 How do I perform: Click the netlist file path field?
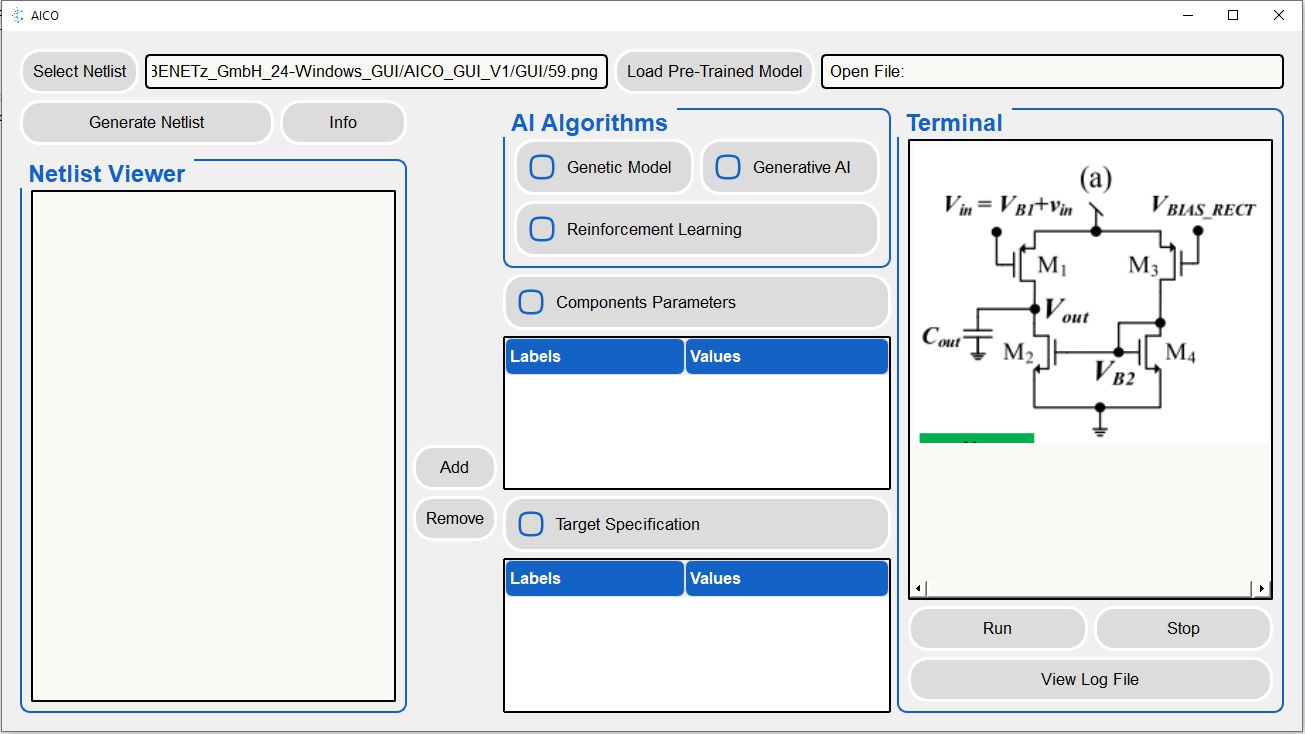click(x=376, y=71)
